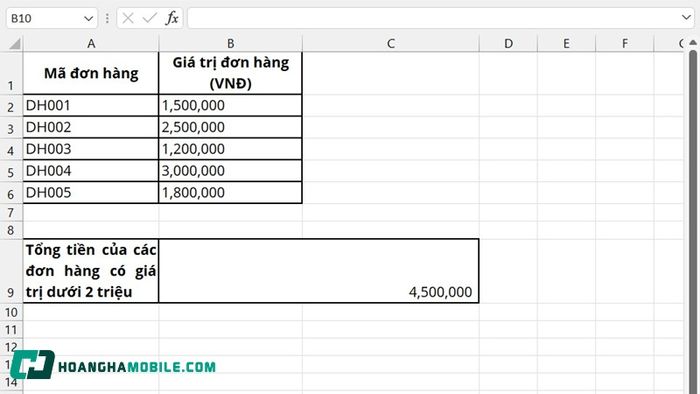Image resolution: width=700 pixels, height=394 pixels.
Task: Select the 'Tổng tiền của các đơn hàng' label cell
Action: pyautogui.click(x=91, y=271)
